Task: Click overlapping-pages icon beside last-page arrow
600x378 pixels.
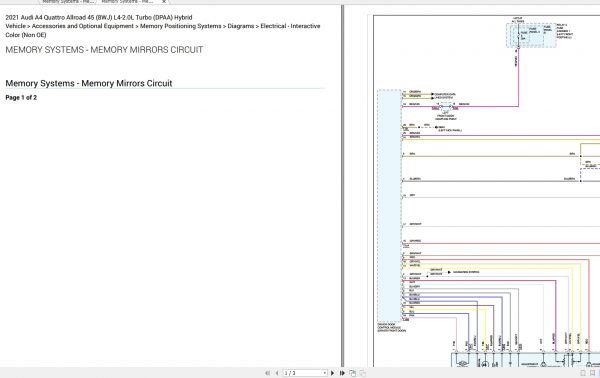Action: 352,373
